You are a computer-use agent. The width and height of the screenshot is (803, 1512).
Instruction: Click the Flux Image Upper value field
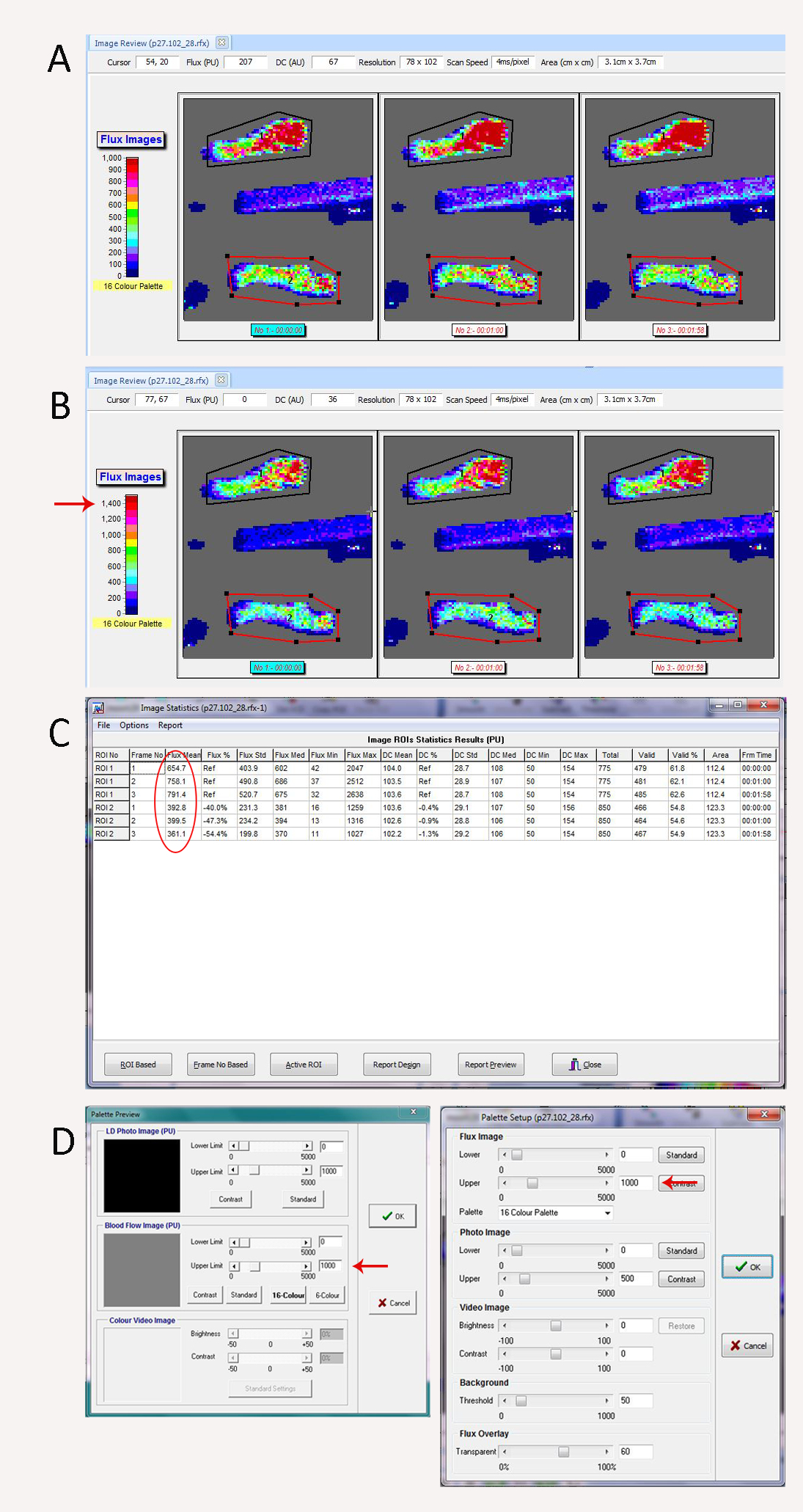coord(635,1183)
